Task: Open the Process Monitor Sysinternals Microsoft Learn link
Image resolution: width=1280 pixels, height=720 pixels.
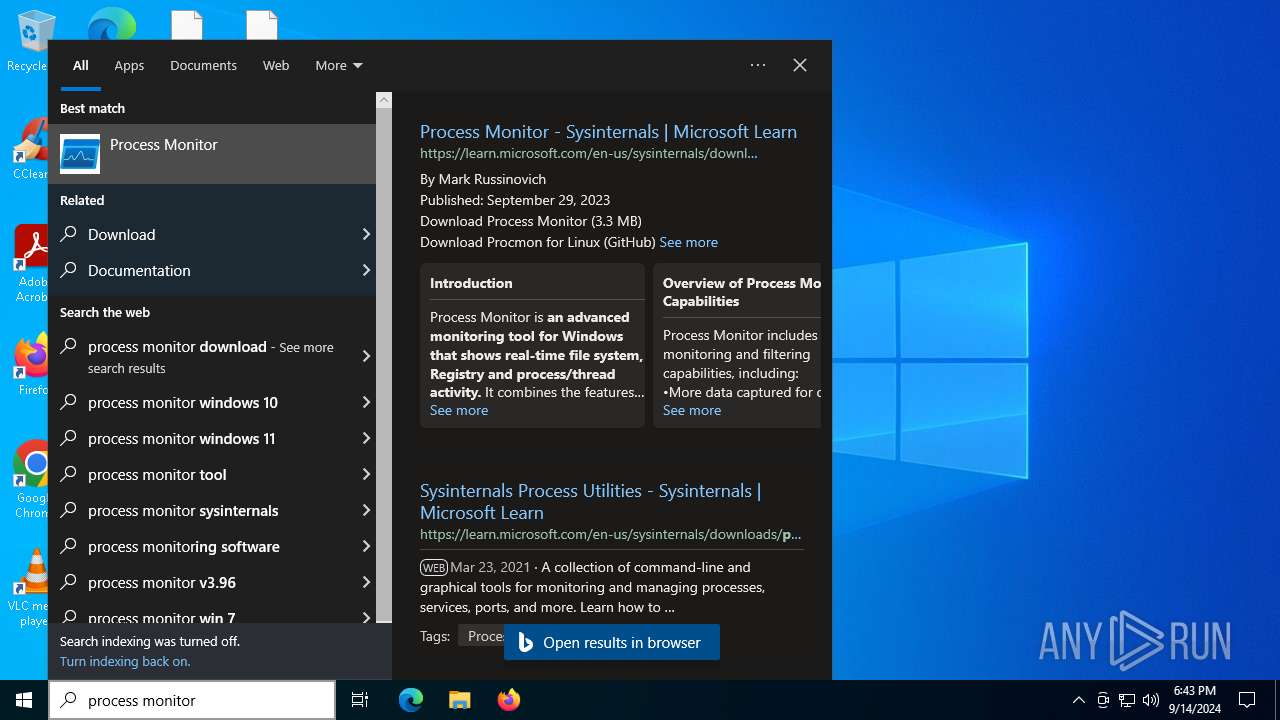Action: coord(608,131)
